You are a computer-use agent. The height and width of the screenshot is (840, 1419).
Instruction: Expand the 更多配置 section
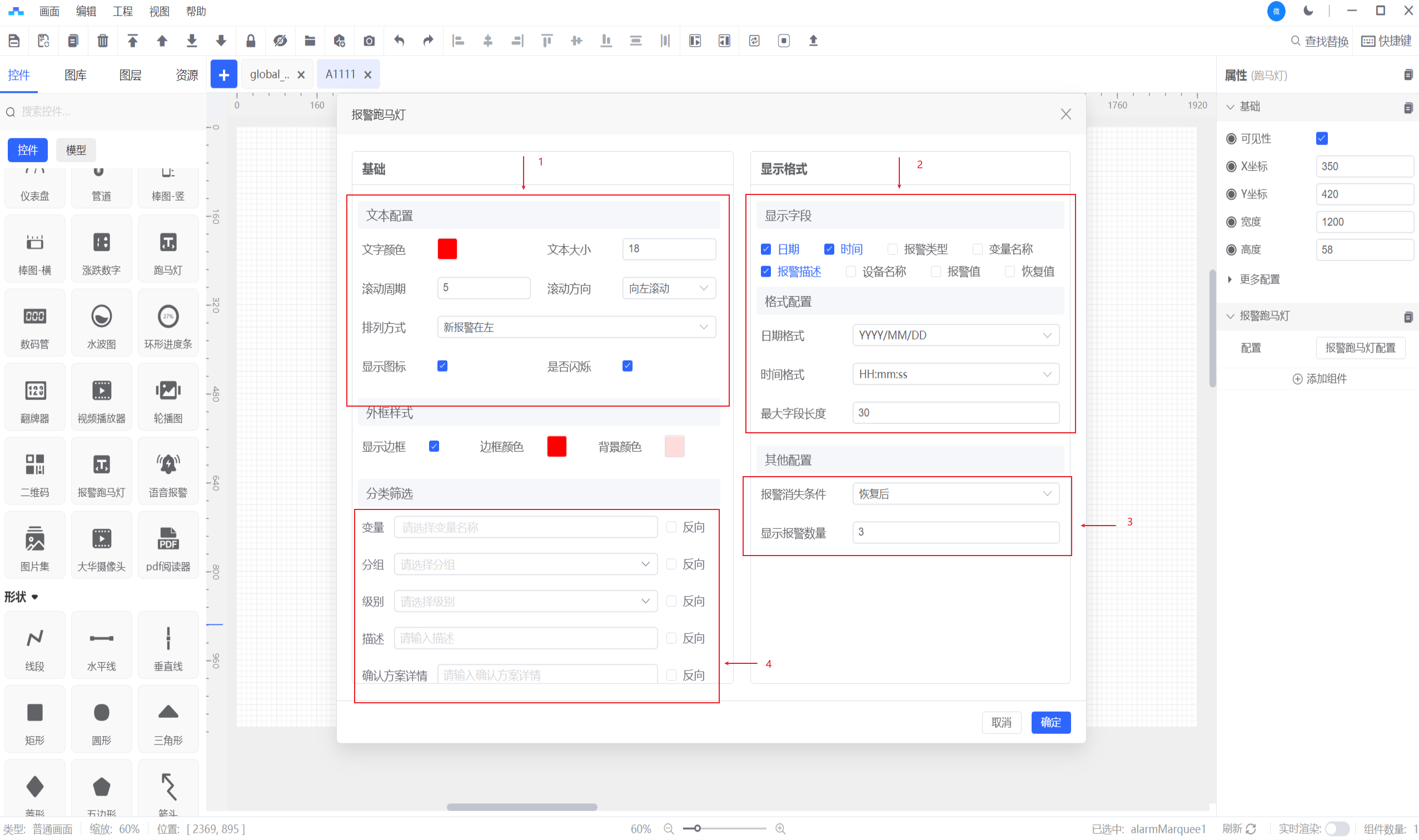coord(1259,279)
